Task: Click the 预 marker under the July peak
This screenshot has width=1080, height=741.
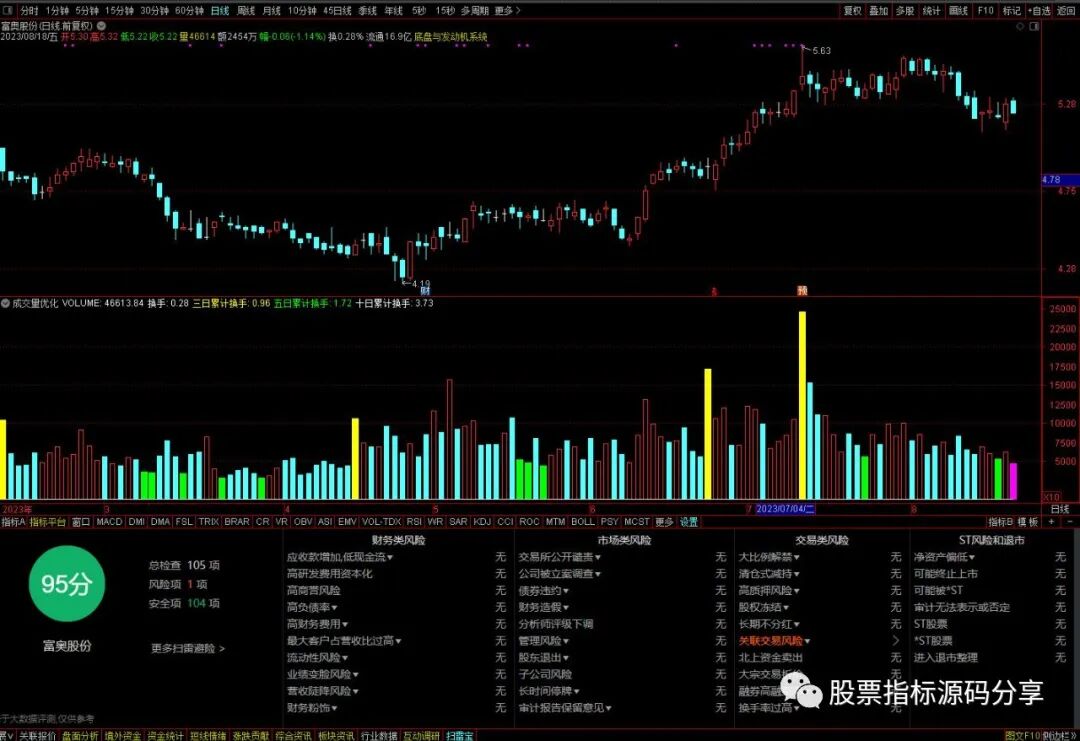Action: point(802,291)
